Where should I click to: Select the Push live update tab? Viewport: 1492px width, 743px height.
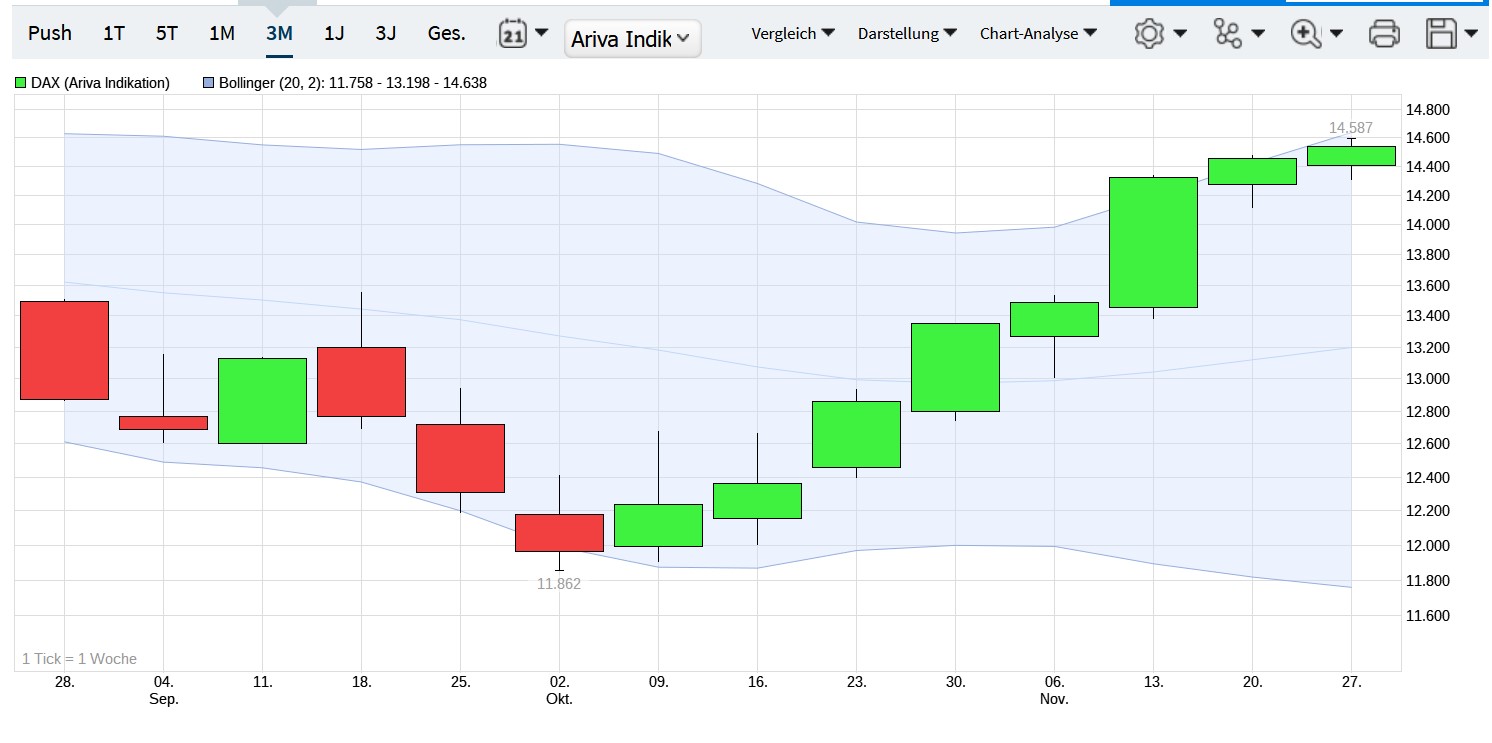click(x=50, y=33)
